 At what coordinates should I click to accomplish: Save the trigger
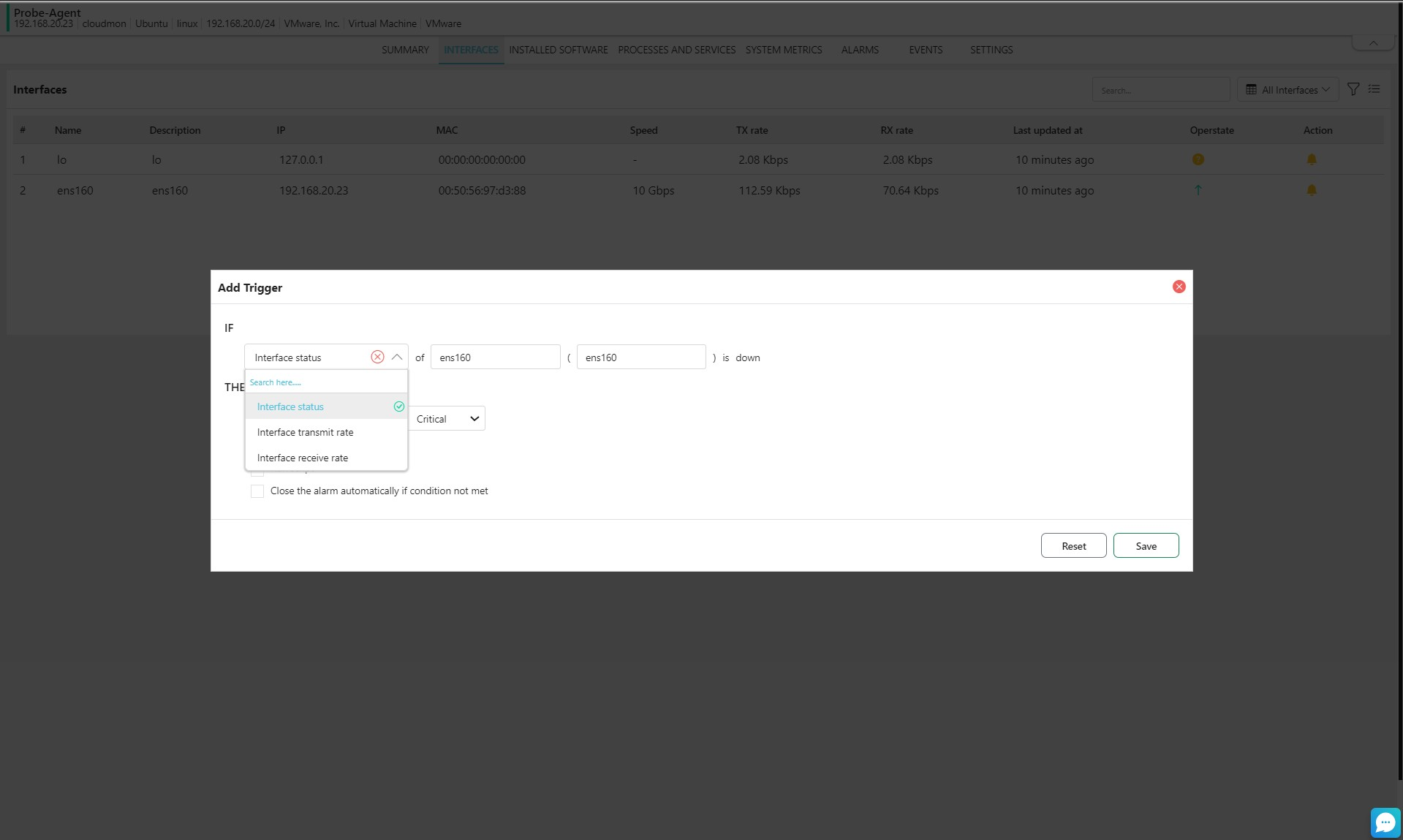tap(1146, 546)
